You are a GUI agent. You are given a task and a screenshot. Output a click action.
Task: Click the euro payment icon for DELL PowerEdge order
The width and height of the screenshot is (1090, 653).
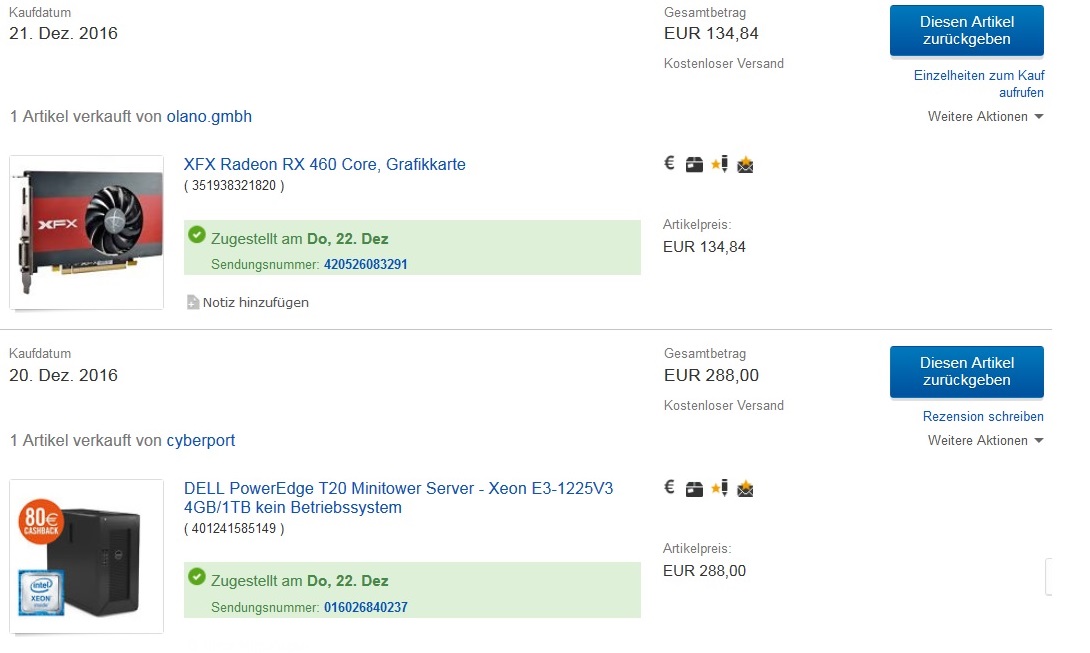[670, 488]
